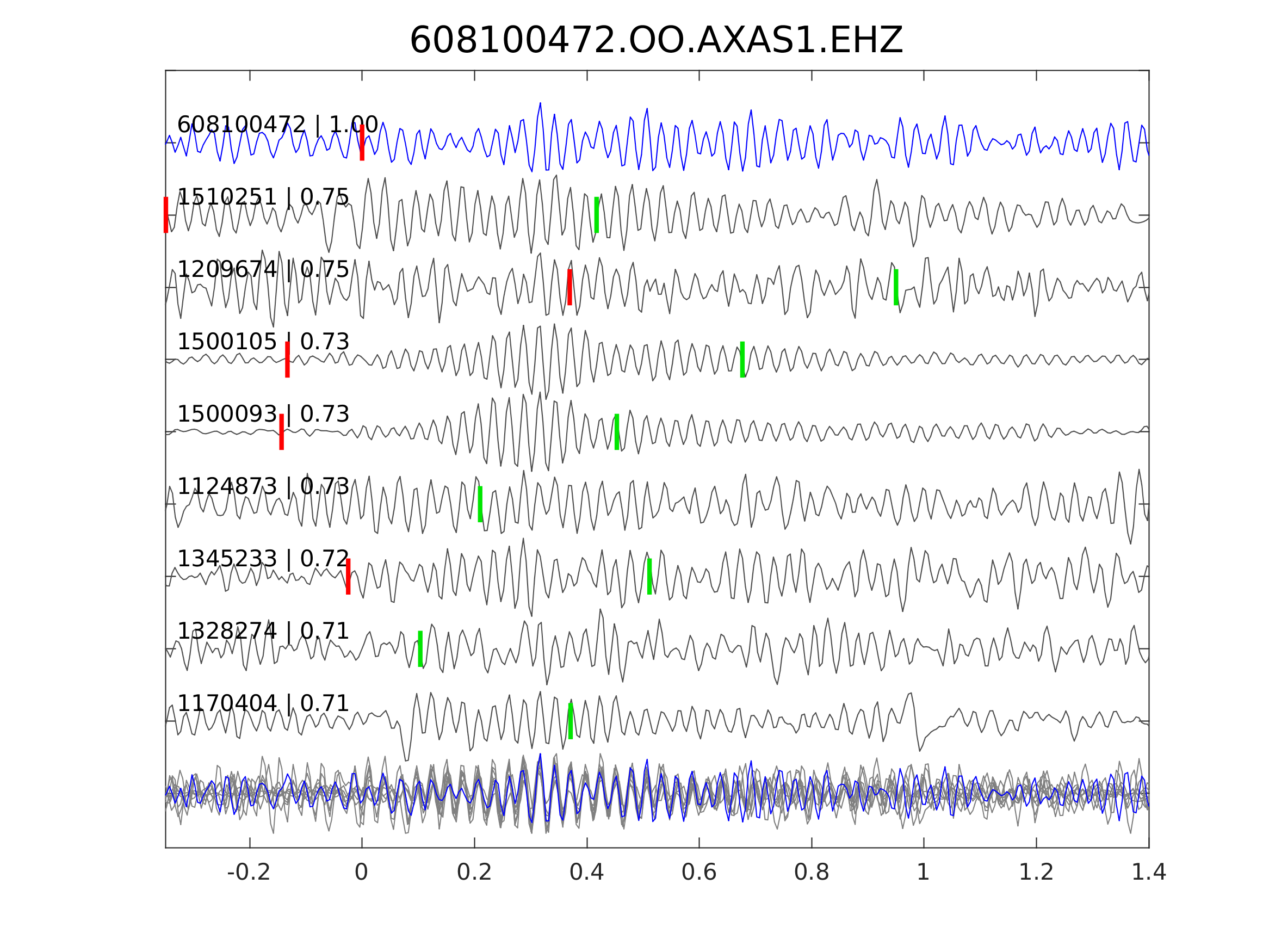This screenshot has width=1269, height=952.
Task: Click the green marker on trace 1510251
Action: coord(597,215)
